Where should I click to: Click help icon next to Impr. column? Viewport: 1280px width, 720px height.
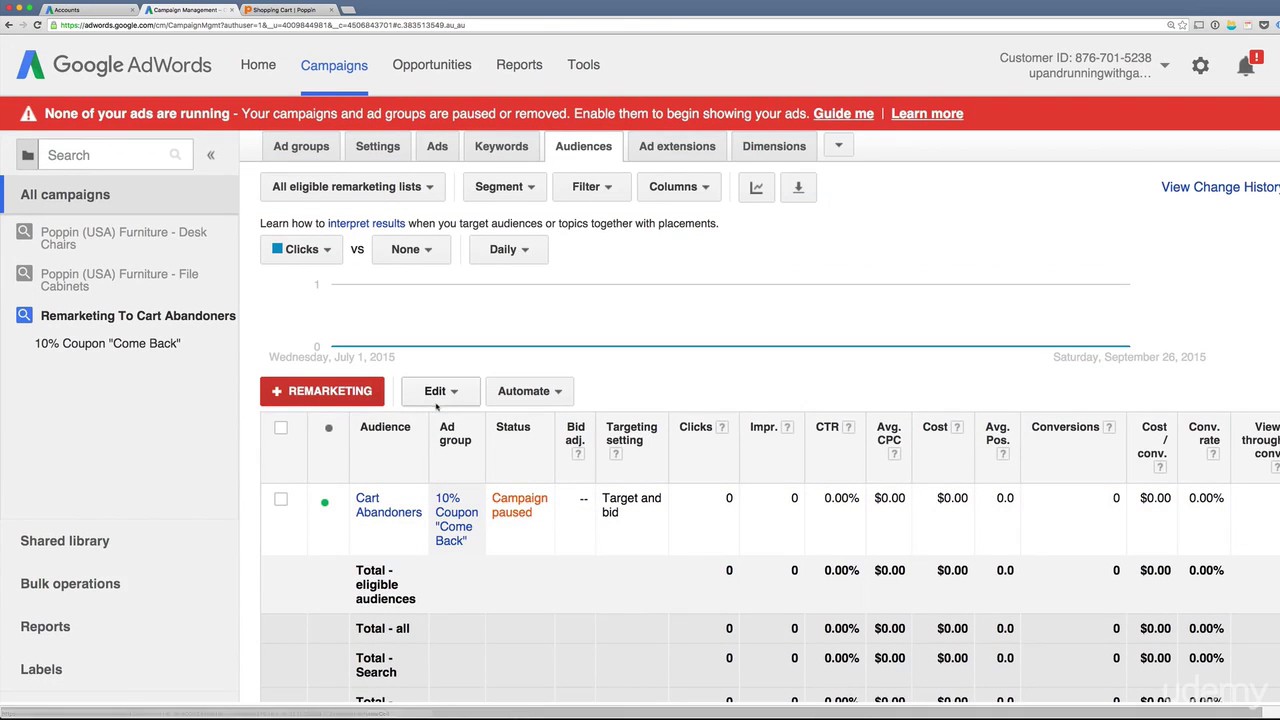click(x=788, y=427)
